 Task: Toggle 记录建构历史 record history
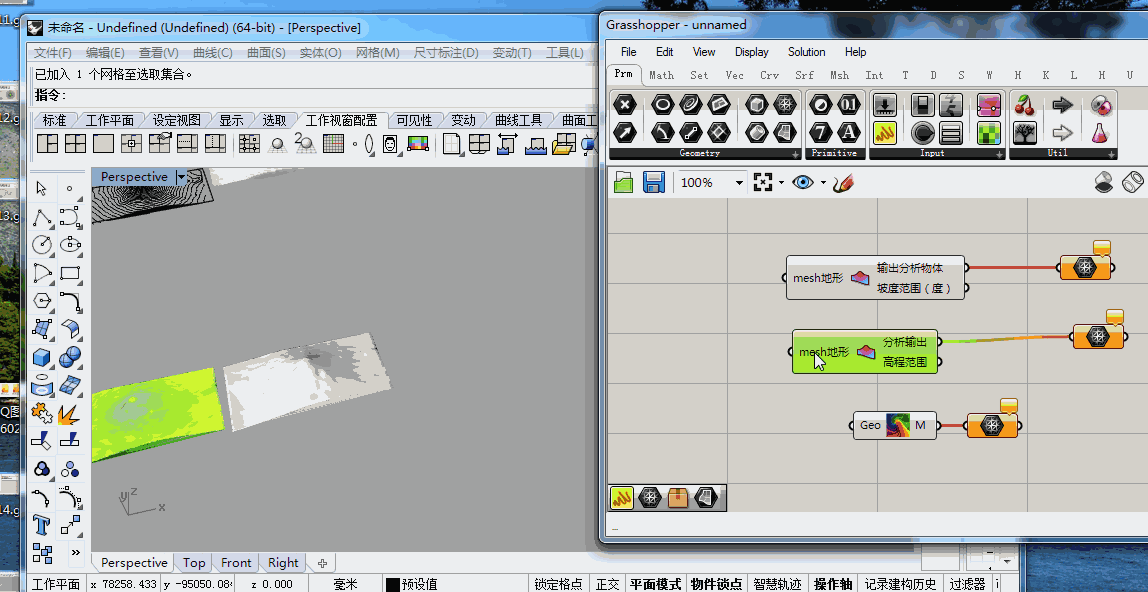[x=900, y=584]
